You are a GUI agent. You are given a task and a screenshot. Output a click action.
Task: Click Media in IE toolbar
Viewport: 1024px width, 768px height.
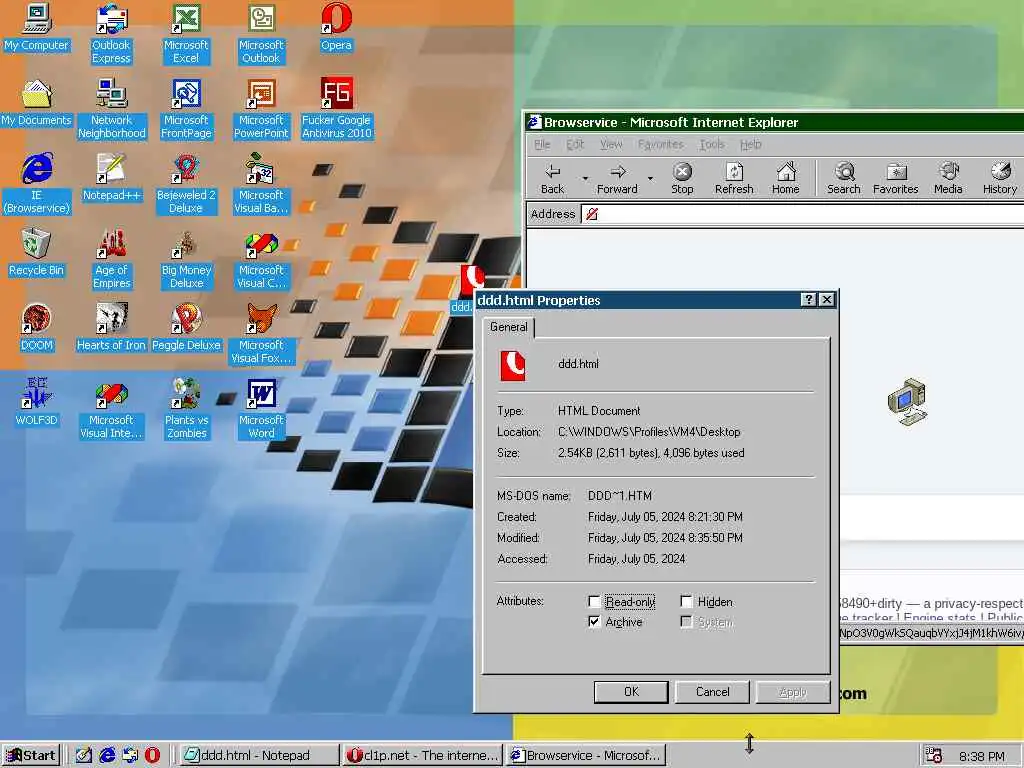(x=948, y=178)
